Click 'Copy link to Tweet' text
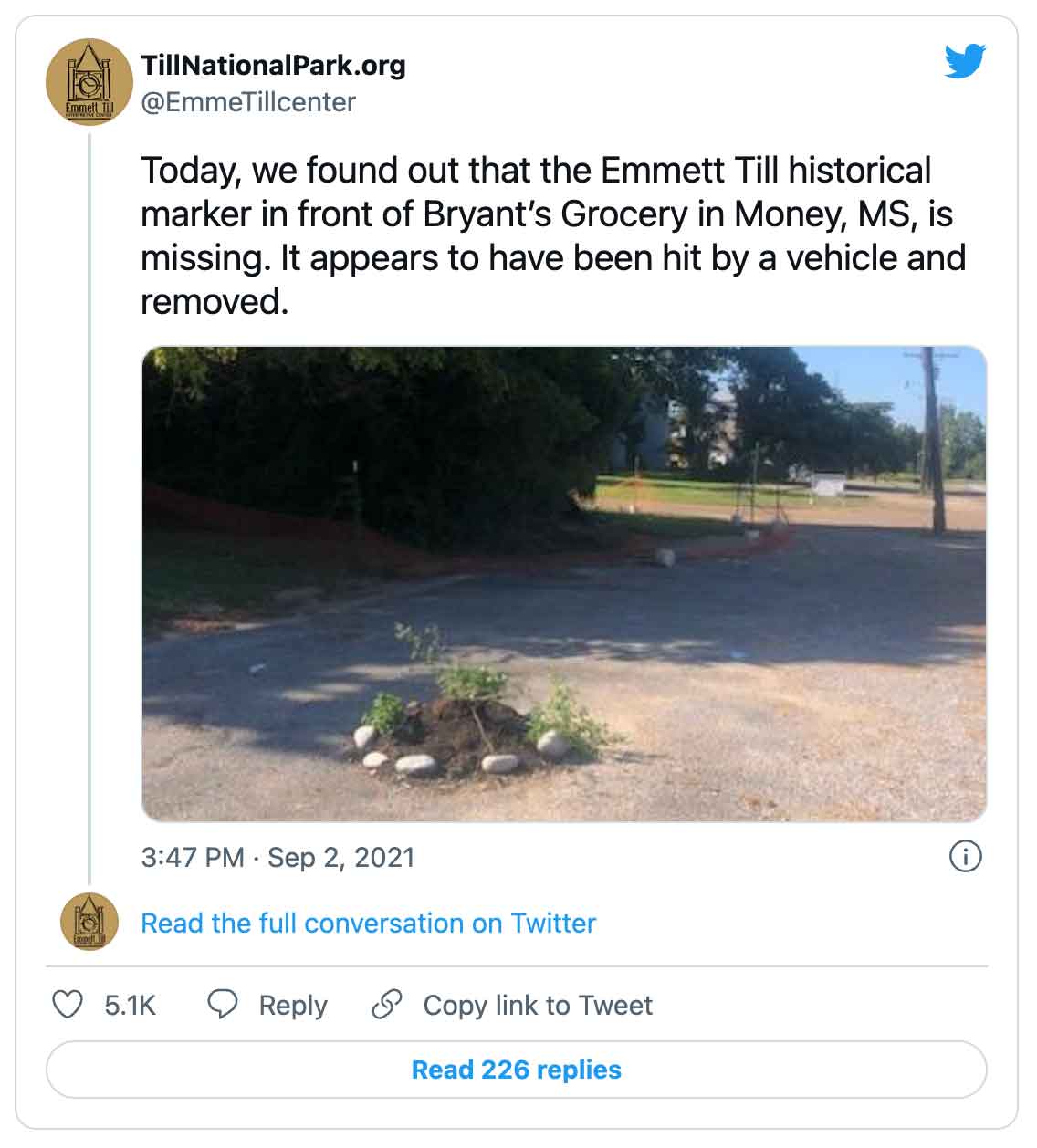The height and width of the screenshot is (1148, 1037). 536,1004
